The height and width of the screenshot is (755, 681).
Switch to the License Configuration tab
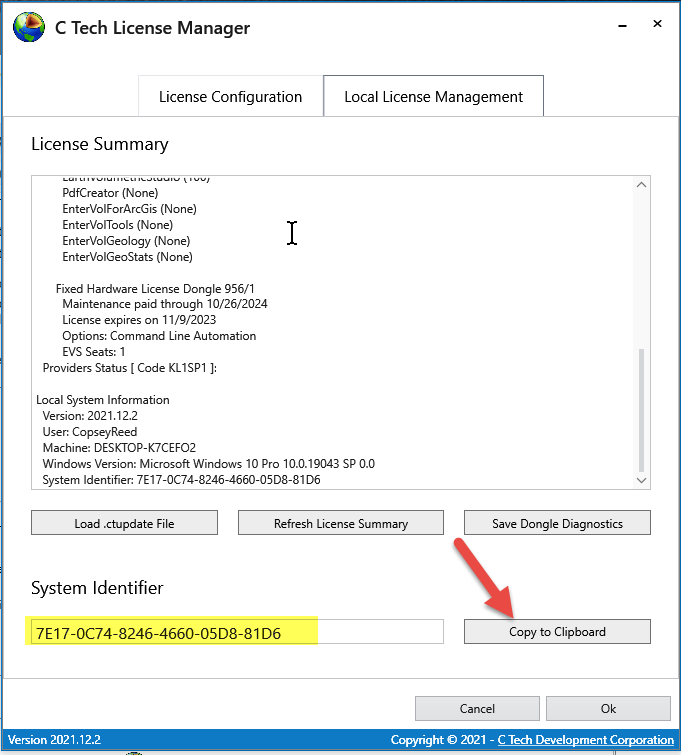231,96
